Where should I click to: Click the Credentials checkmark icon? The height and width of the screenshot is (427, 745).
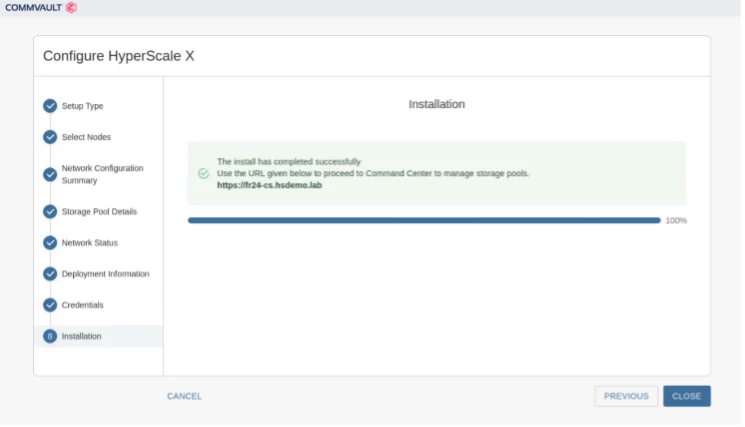(x=50, y=305)
